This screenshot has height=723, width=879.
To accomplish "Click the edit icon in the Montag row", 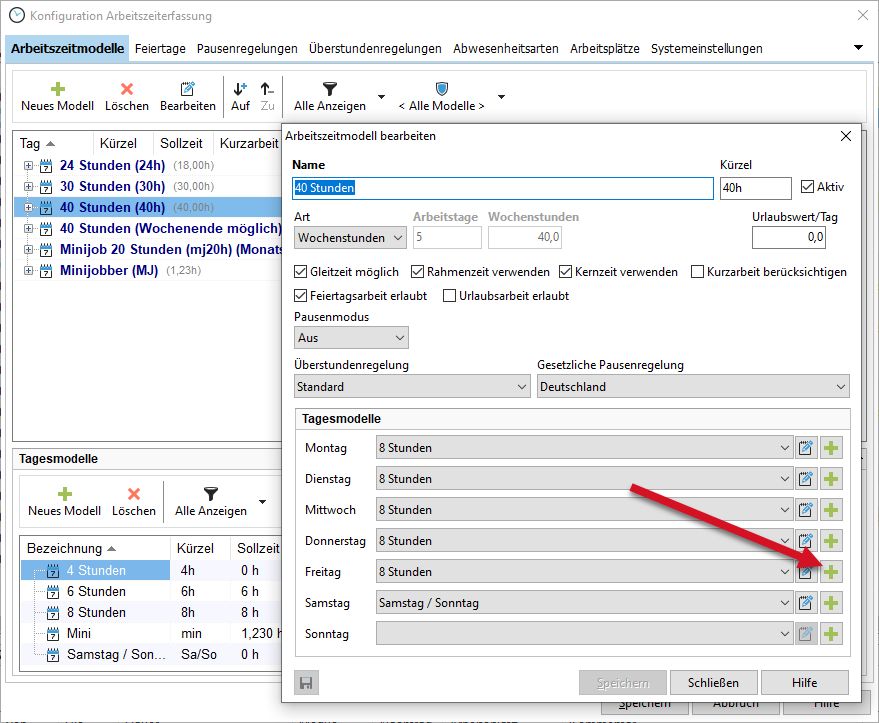I will point(806,448).
